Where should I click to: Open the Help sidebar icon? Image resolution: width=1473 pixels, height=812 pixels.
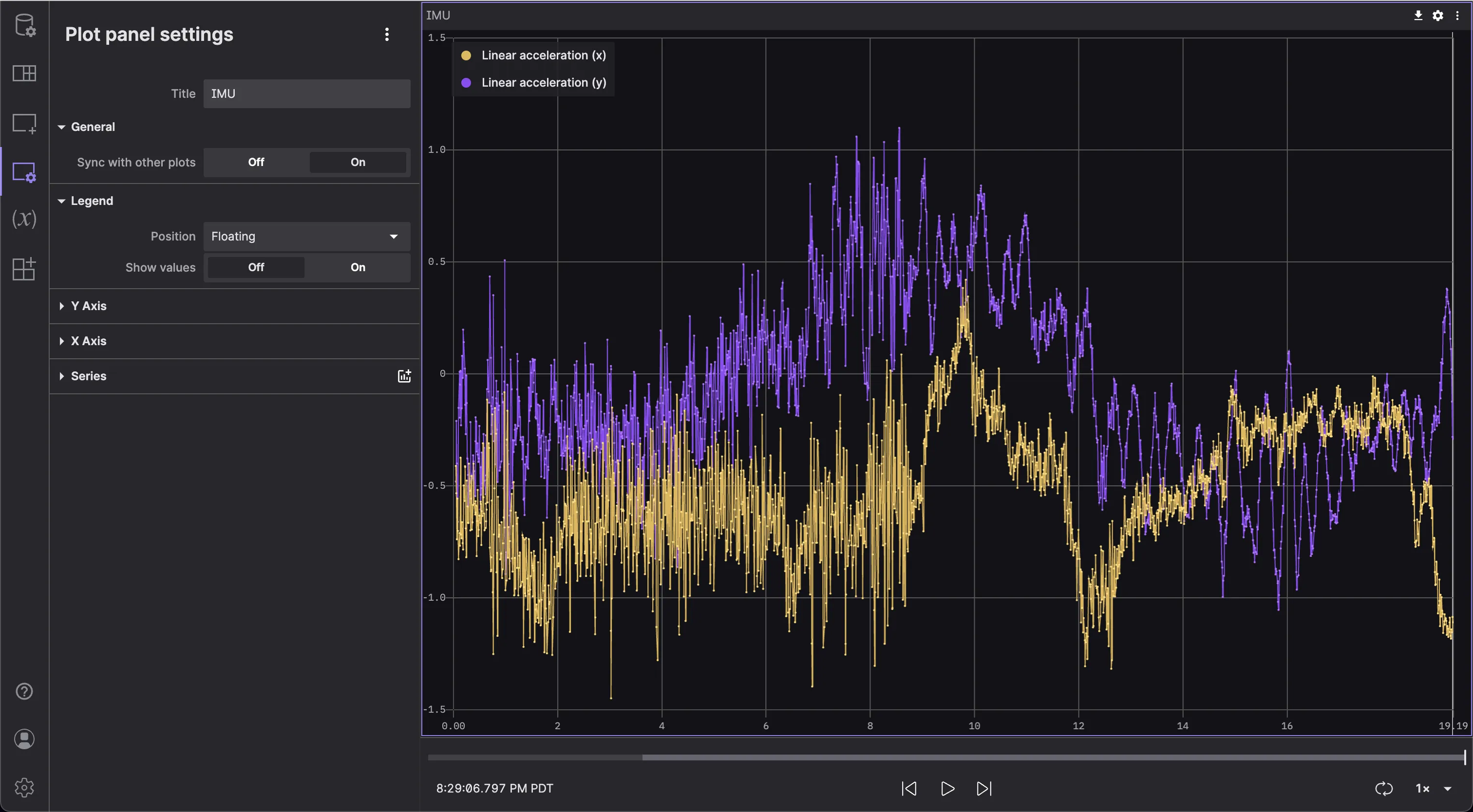click(24, 691)
